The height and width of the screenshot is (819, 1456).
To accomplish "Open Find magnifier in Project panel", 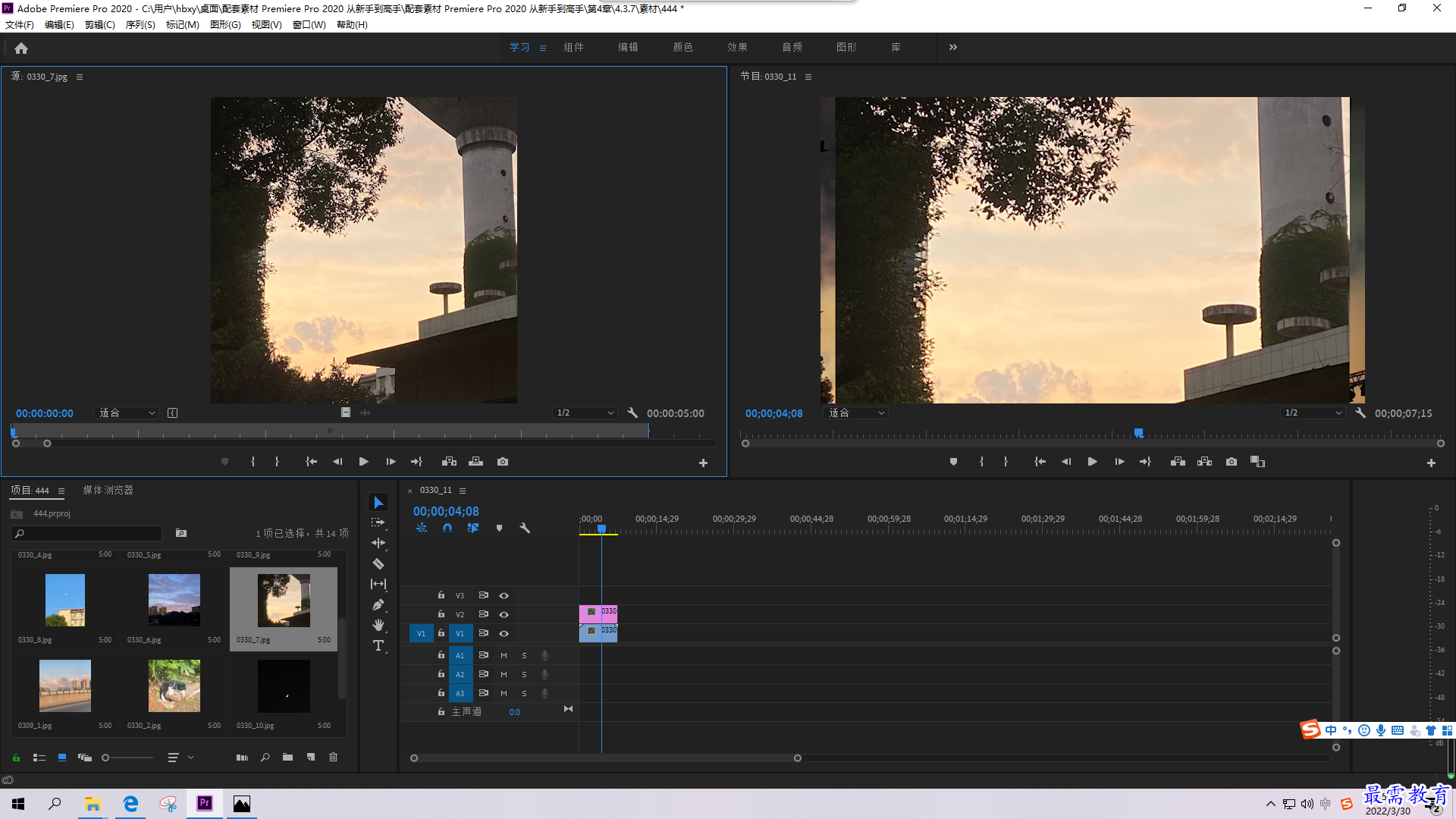I will [x=265, y=757].
